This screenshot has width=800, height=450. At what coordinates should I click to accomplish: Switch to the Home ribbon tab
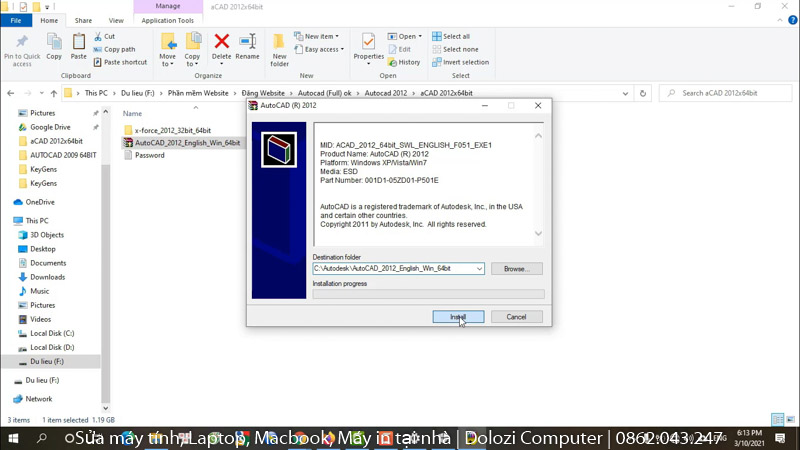(49, 20)
